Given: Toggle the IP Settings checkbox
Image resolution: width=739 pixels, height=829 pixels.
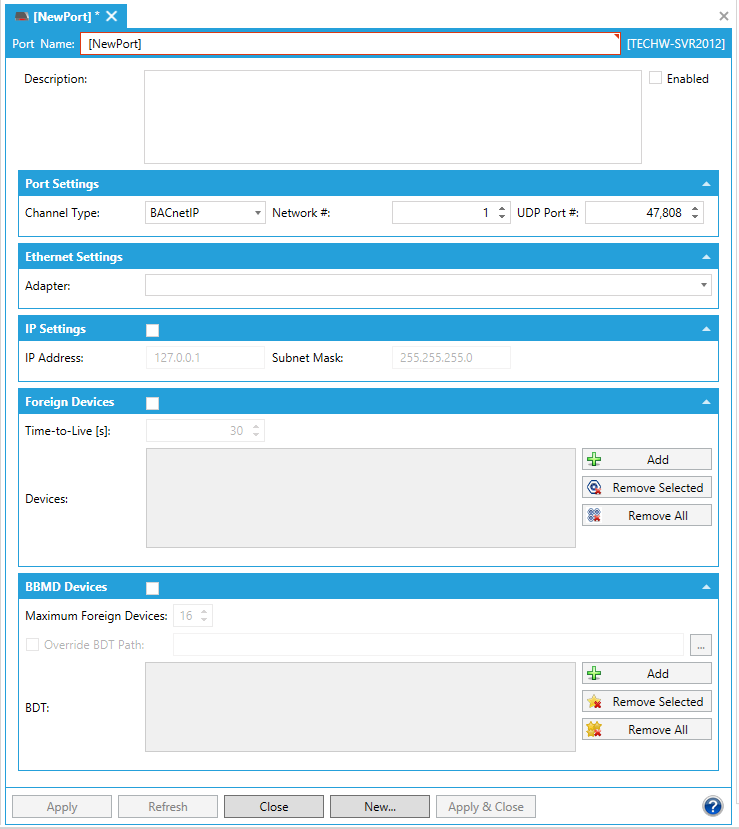Looking at the screenshot, I should 152,330.
